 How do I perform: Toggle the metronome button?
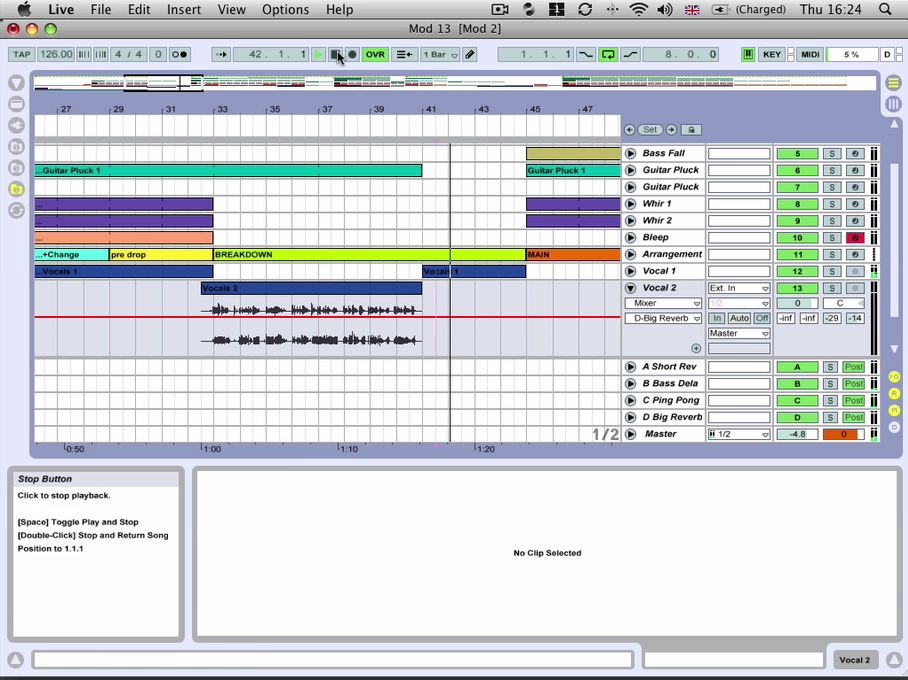point(180,54)
